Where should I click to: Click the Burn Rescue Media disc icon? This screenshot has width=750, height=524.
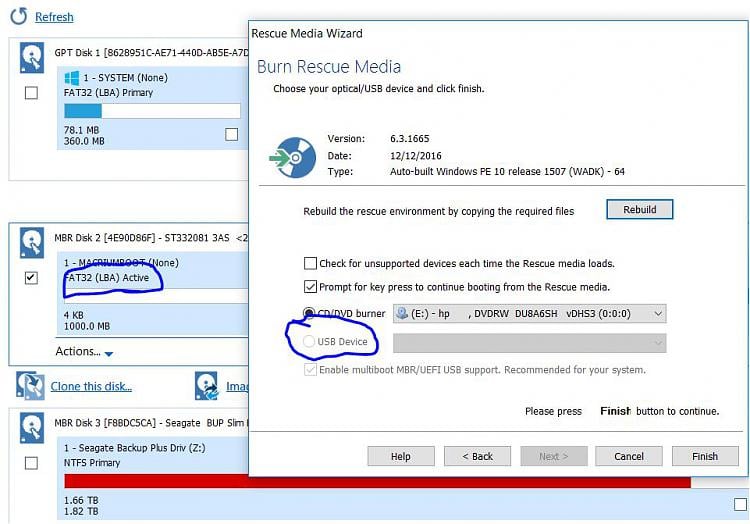[x=293, y=158]
